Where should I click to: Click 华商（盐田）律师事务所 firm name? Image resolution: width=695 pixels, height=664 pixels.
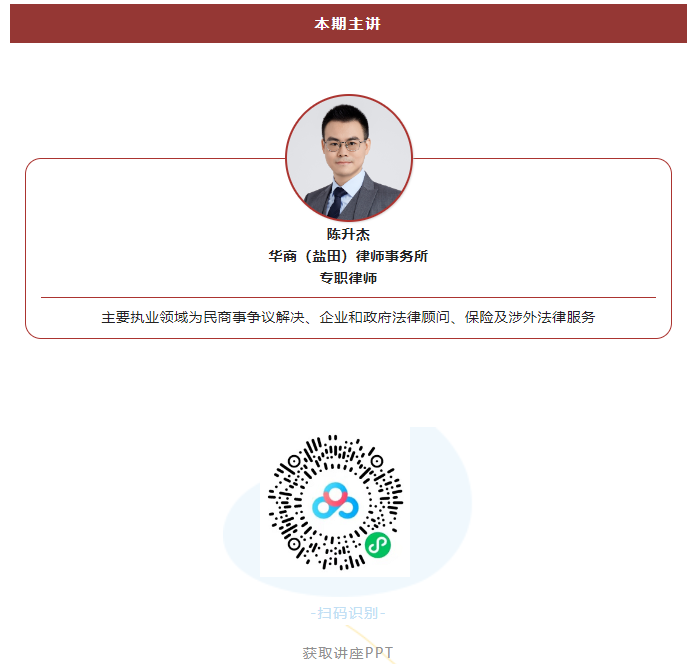[x=348, y=256]
